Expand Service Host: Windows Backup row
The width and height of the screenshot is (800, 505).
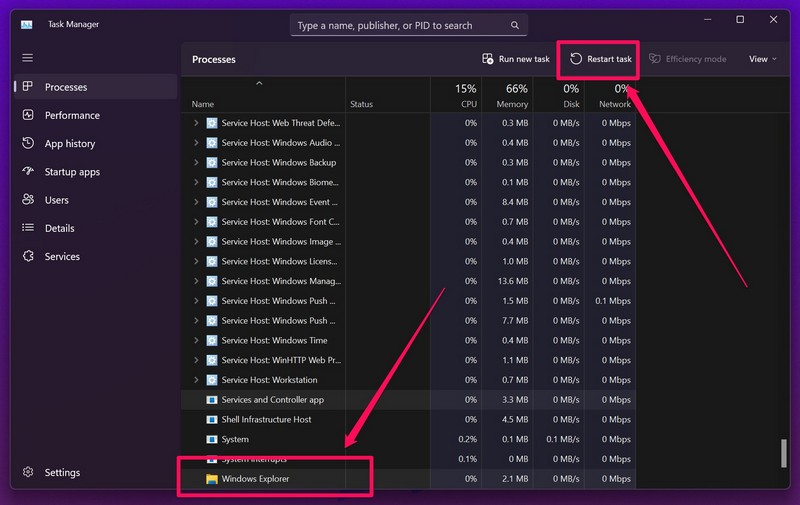pos(196,162)
